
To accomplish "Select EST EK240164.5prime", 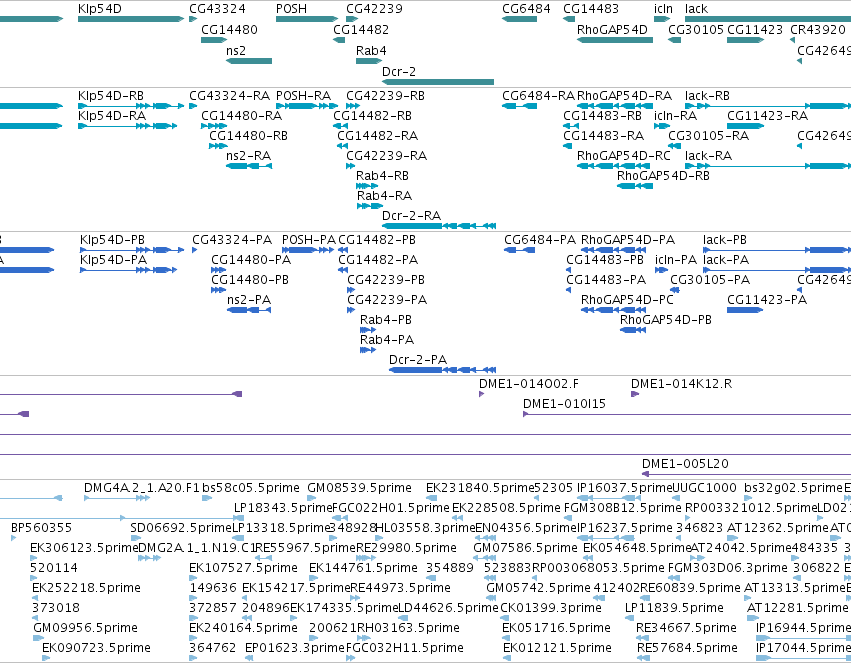I will [x=243, y=628].
